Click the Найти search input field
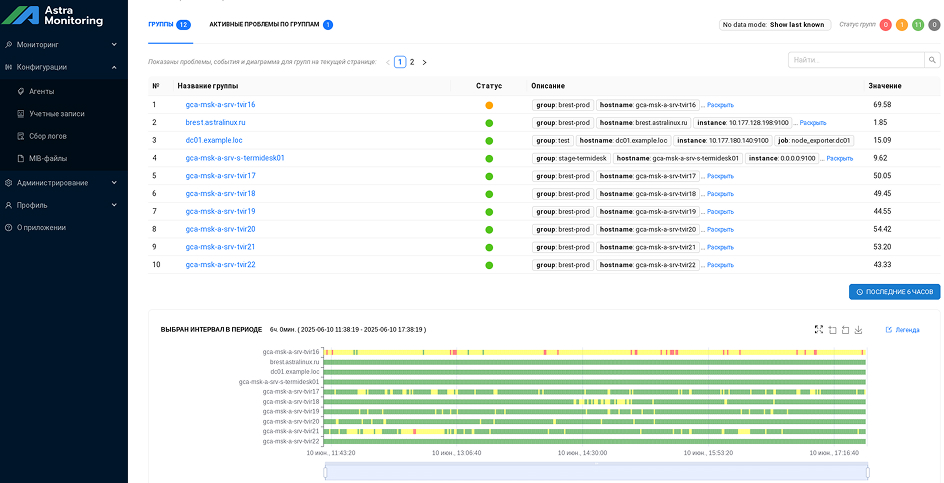Image resolution: width=944 pixels, height=483 pixels. (x=856, y=60)
